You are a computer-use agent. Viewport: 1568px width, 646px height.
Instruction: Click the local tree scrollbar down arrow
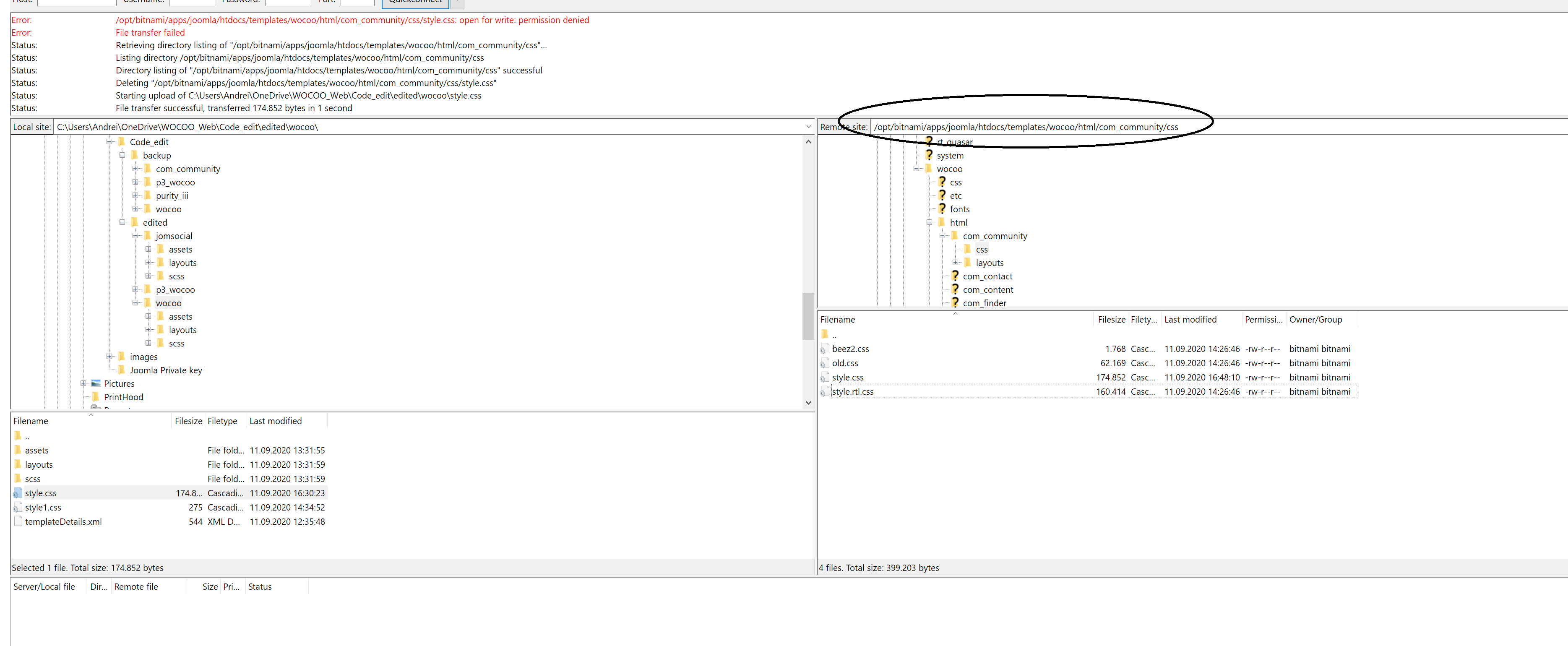tap(808, 402)
